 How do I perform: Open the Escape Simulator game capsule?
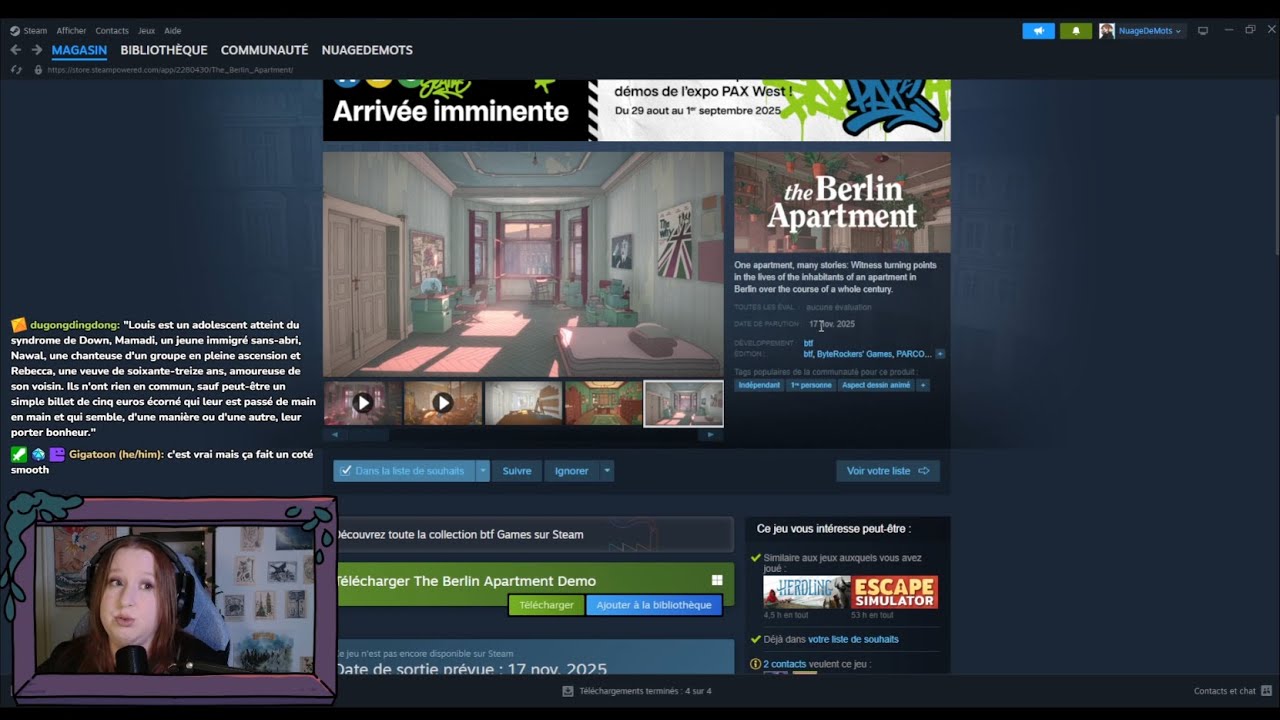(895, 592)
